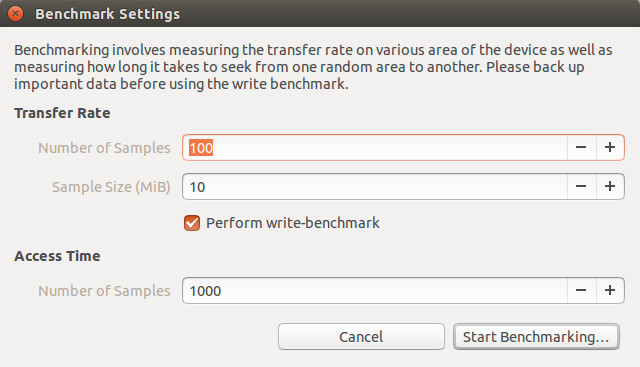Image resolution: width=640 pixels, height=367 pixels.
Task: Click the Sample Size field showing 10
Action: (375, 187)
